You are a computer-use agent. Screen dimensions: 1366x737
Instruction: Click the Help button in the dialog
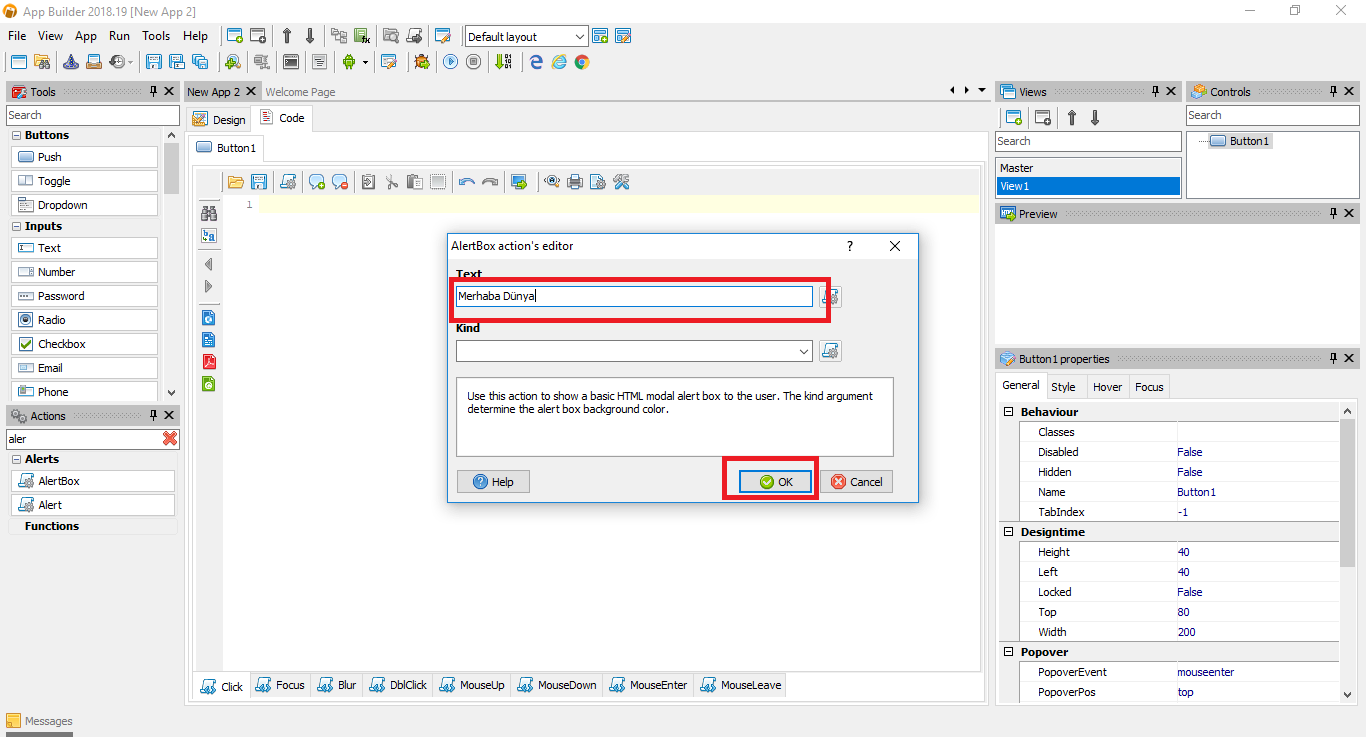(x=493, y=481)
